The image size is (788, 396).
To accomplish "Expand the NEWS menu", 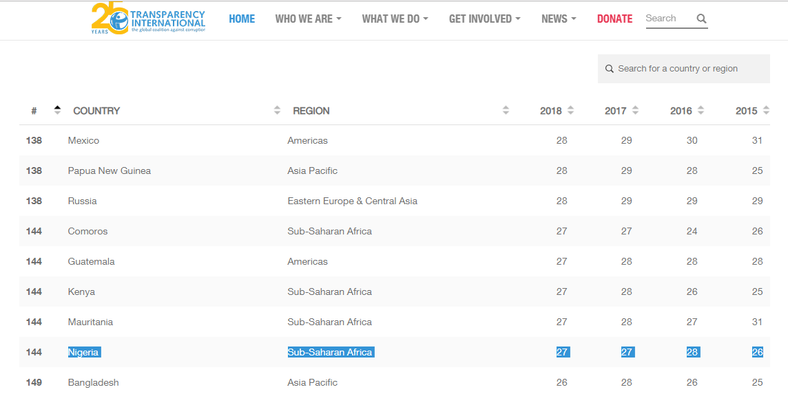I will tap(558, 19).
